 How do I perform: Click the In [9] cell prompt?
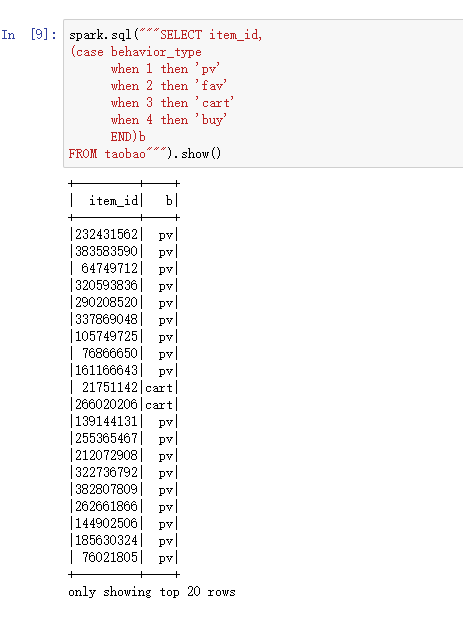[x=28, y=35]
